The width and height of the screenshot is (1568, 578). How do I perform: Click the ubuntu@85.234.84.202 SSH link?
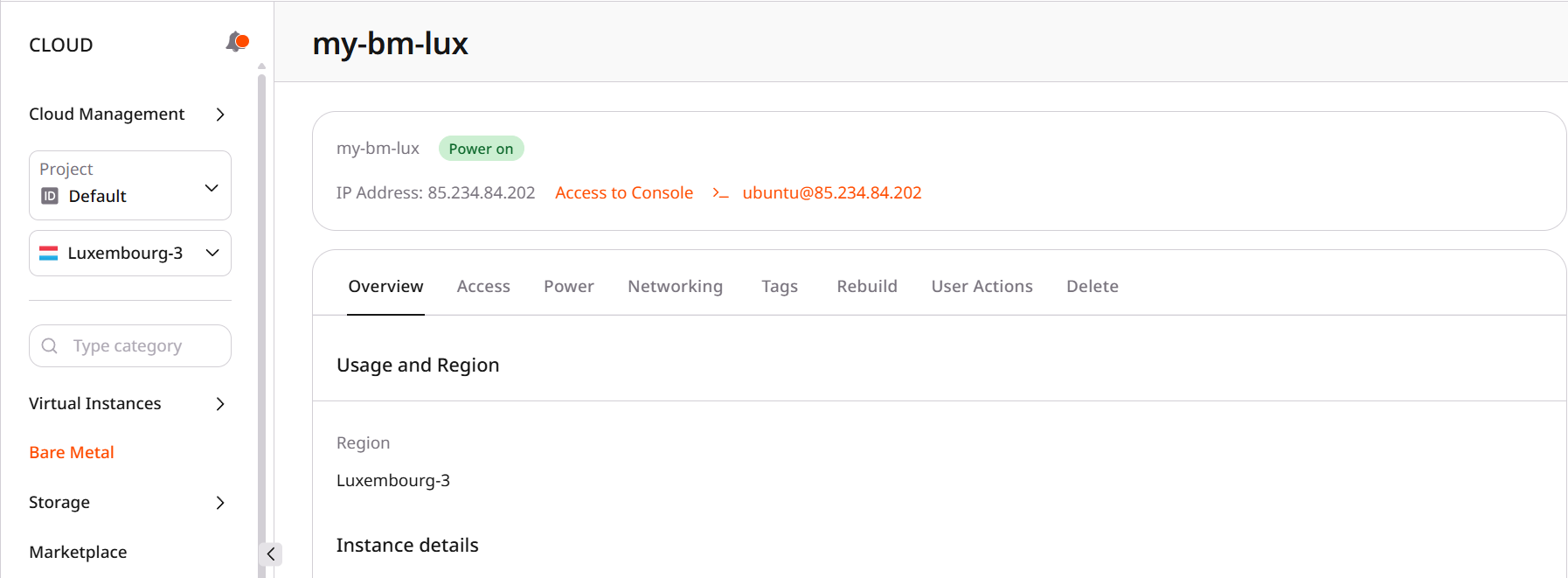[832, 193]
